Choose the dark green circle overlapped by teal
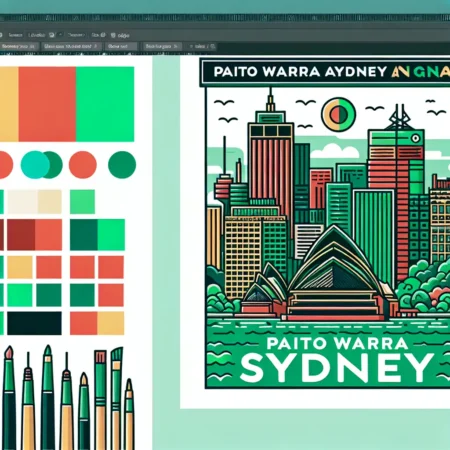Image resolution: width=450 pixels, height=450 pixels. (x=55, y=165)
